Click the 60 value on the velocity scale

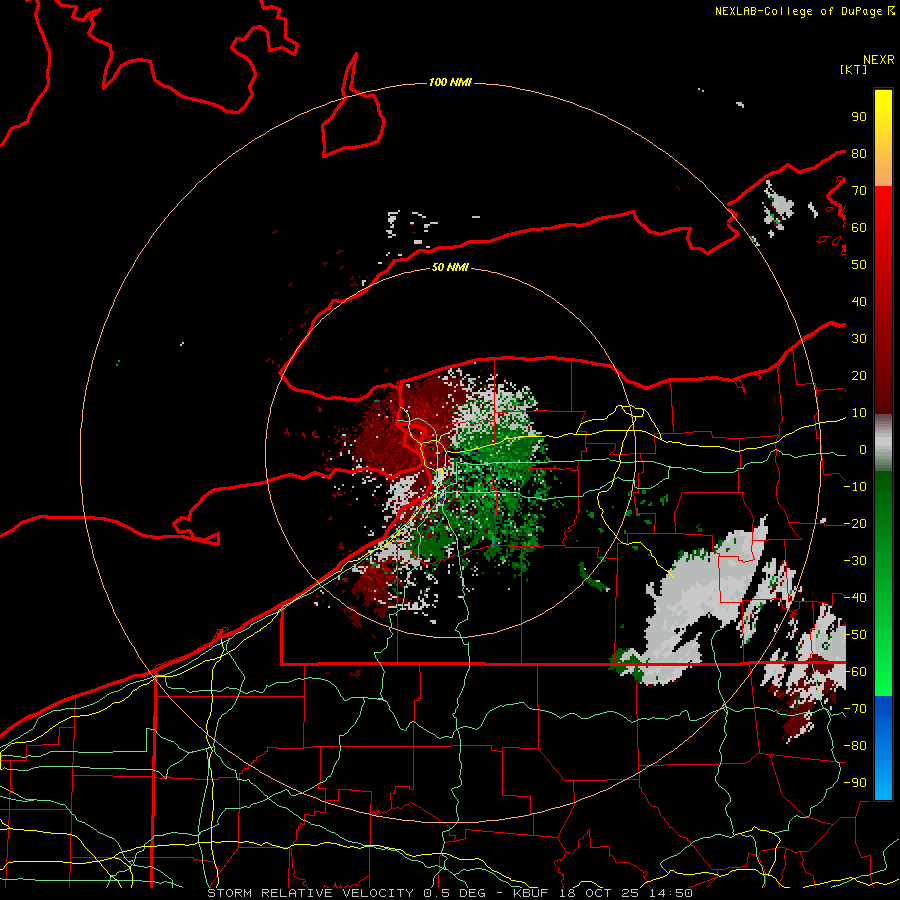tap(859, 228)
